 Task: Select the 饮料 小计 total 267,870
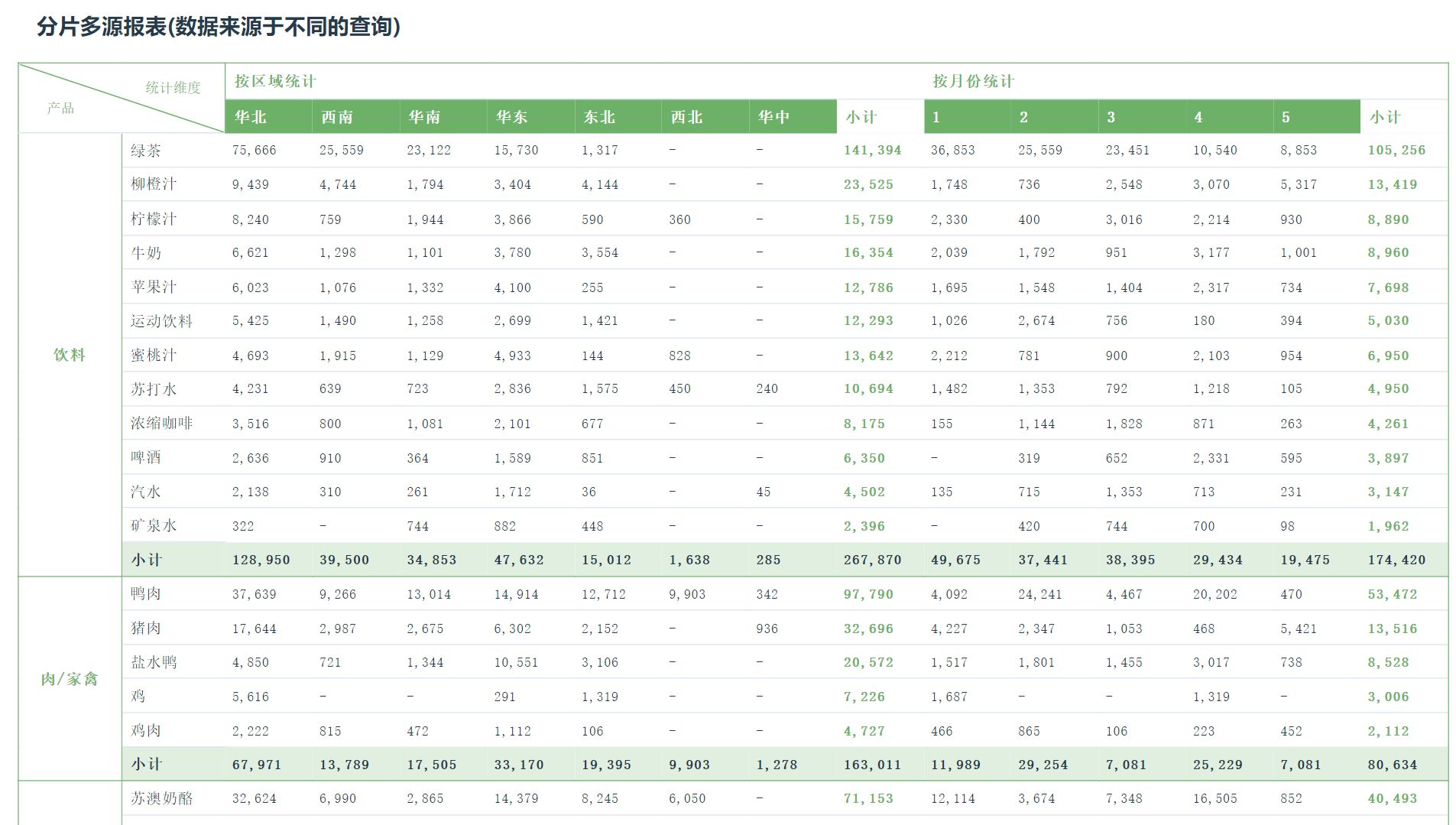(x=872, y=560)
